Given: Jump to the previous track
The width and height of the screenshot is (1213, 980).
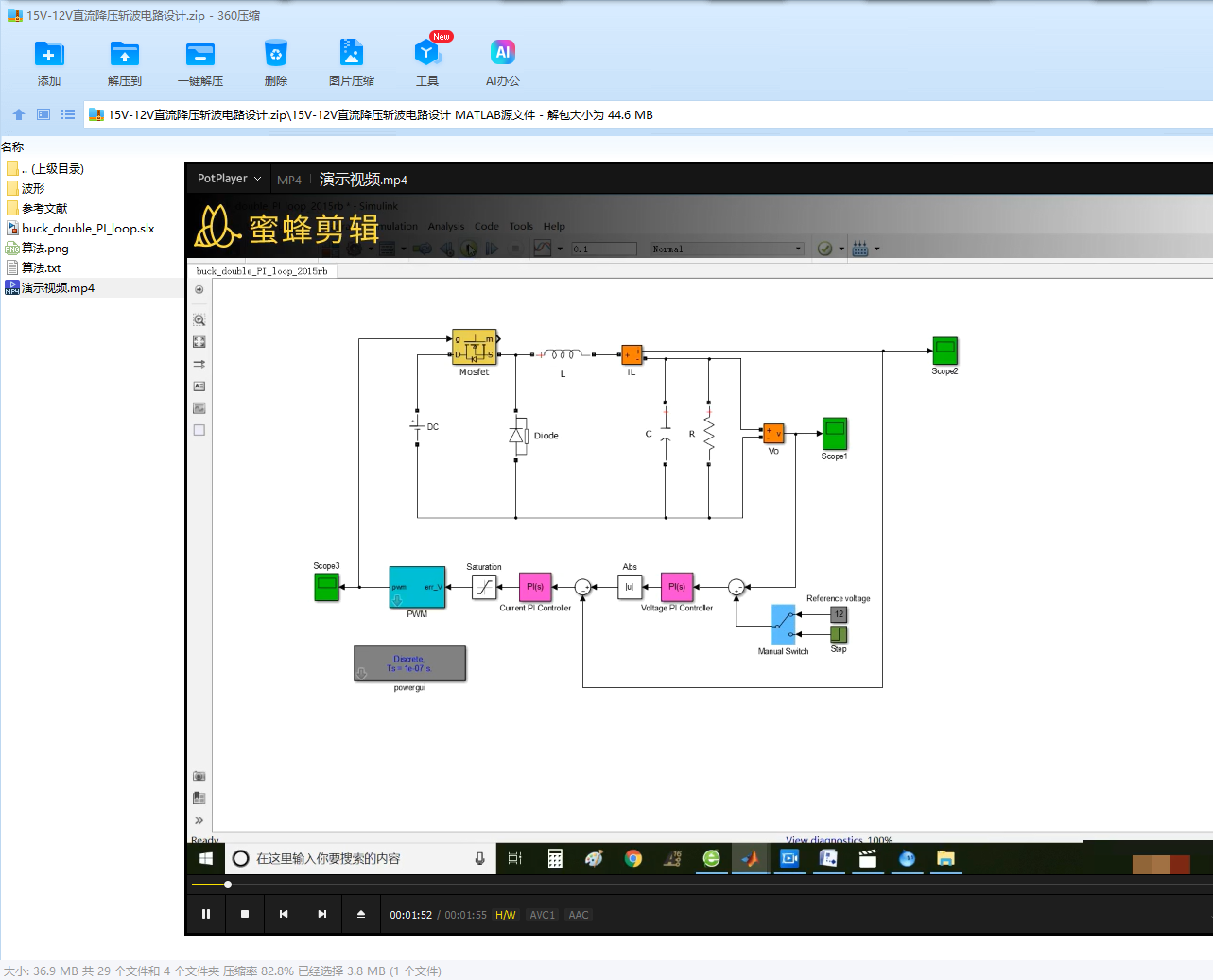Looking at the screenshot, I should coord(284,914).
